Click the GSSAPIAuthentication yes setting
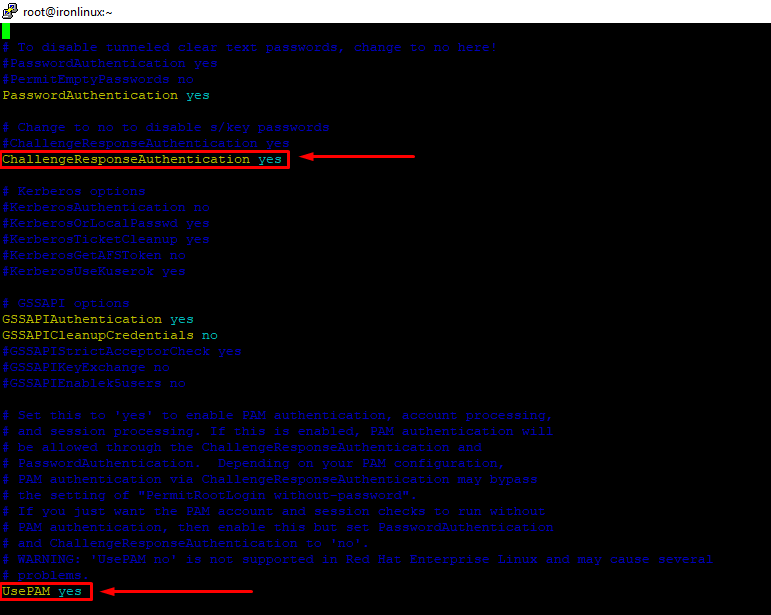Image resolution: width=771 pixels, height=615 pixels. tap(98, 319)
